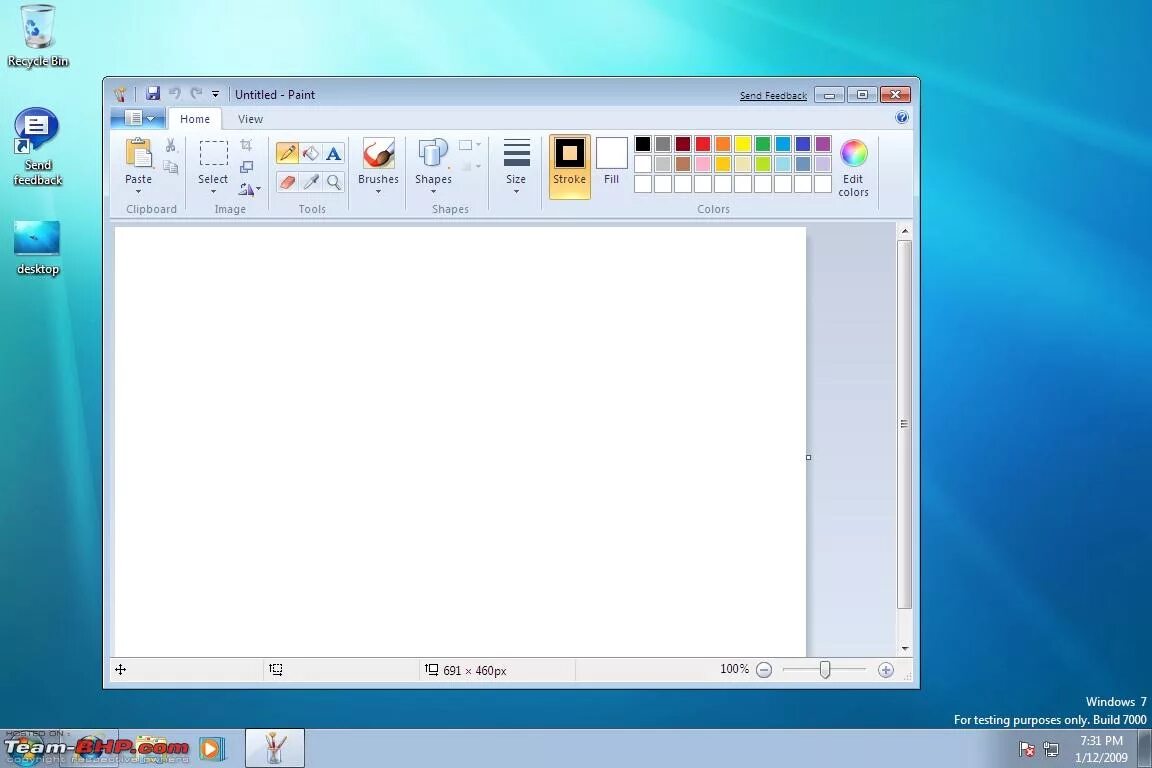
Task: Click the Shapes gallery icon
Action: pos(433,153)
